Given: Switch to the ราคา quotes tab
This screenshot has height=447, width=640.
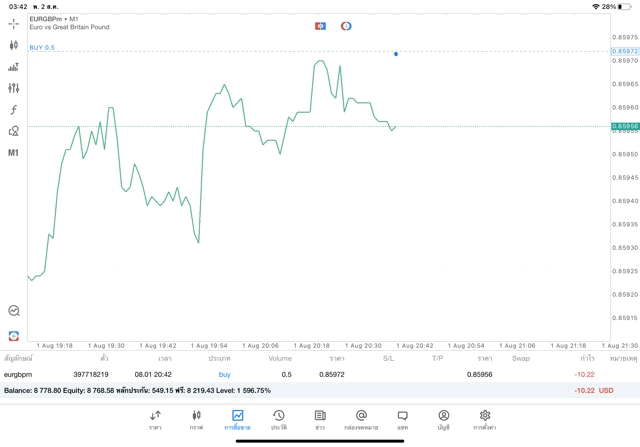Looking at the screenshot, I should tap(155, 419).
